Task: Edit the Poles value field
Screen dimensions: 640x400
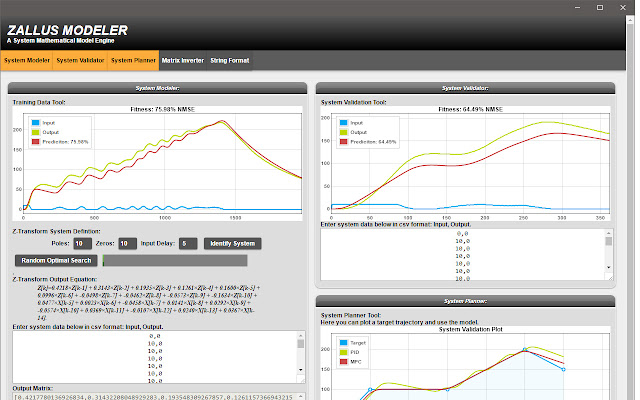Action: click(x=82, y=244)
